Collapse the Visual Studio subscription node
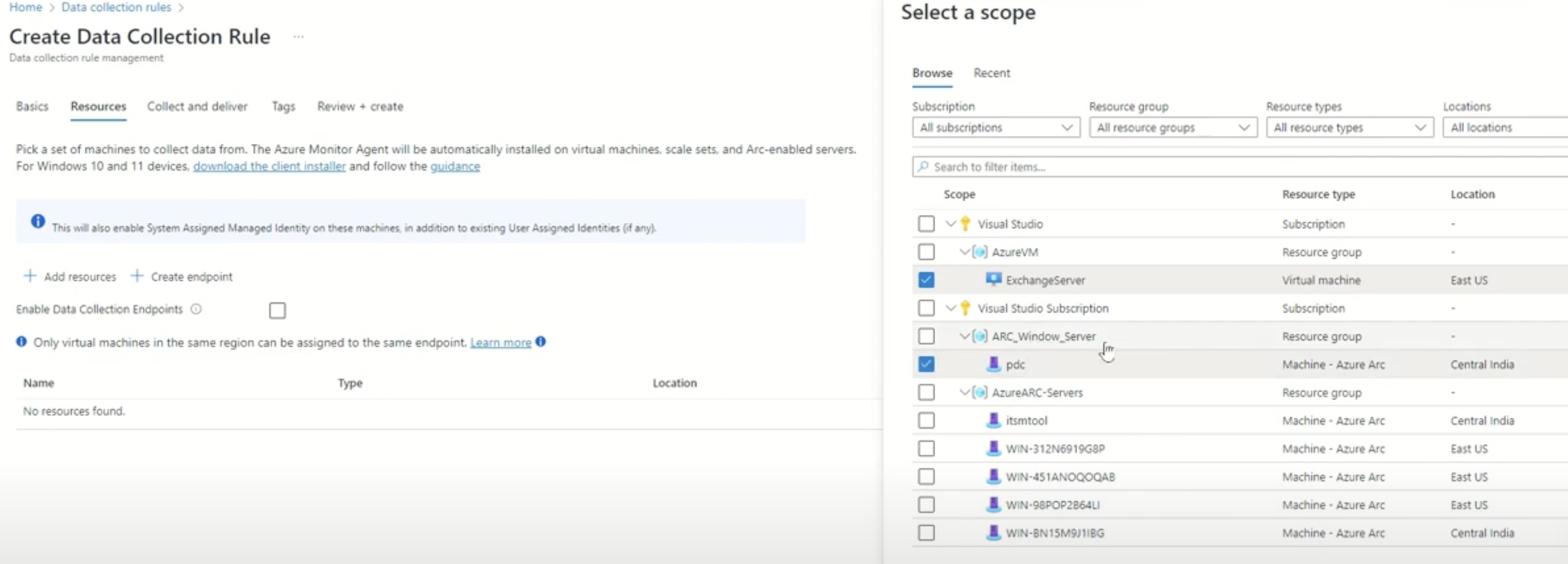The height and width of the screenshot is (564, 1568). (x=951, y=224)
